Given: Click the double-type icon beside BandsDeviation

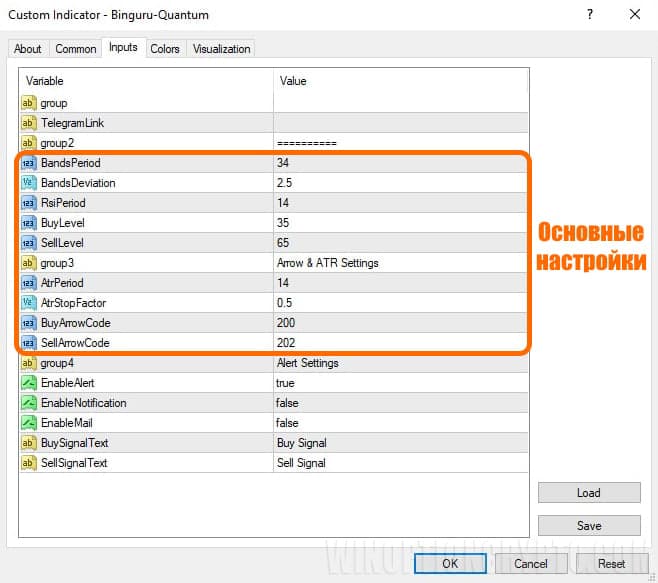Looking at the screenshot, I should (x=28, y=183).
